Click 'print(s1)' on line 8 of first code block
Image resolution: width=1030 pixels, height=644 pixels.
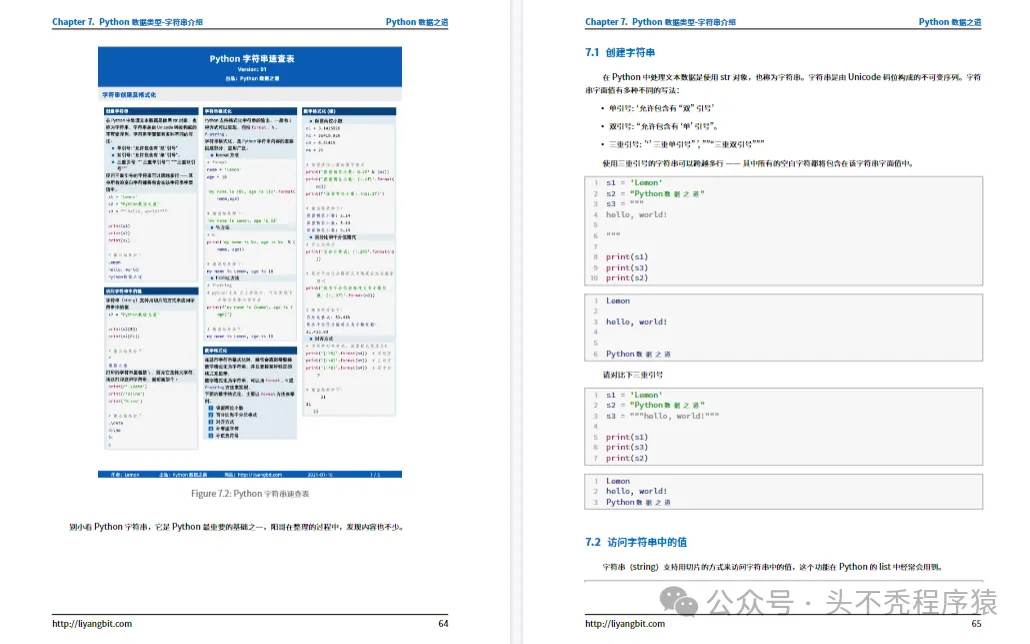pyautogui.click(x=627, y=257)
